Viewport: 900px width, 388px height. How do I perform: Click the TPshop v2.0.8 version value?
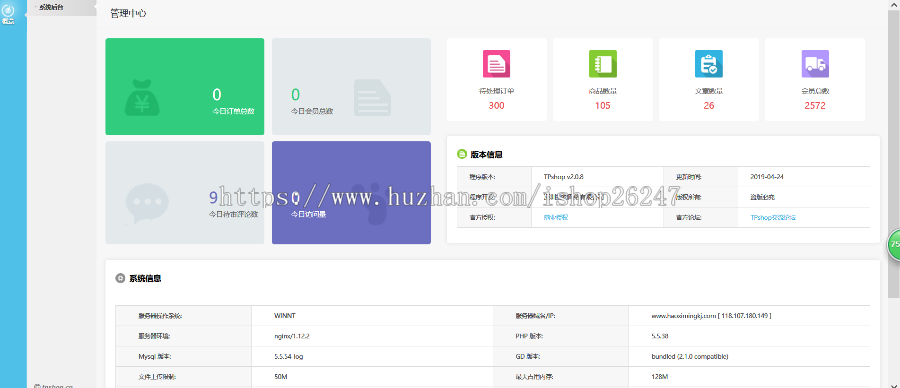tap(564, 177)
